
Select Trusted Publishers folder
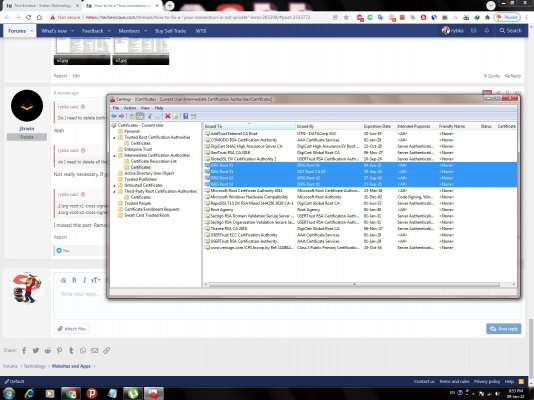(140, 179)
